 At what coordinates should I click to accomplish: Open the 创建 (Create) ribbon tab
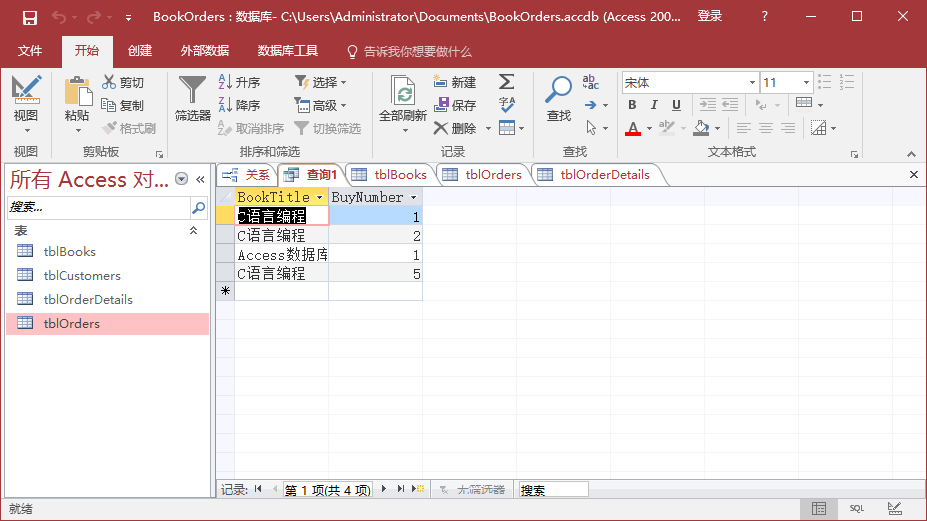[x=140, y=51]
